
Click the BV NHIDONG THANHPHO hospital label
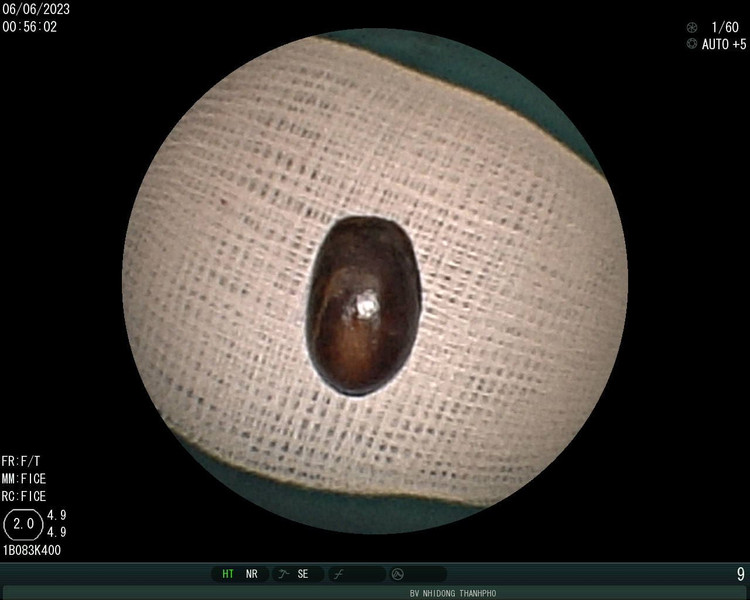[x=453, y=593]
